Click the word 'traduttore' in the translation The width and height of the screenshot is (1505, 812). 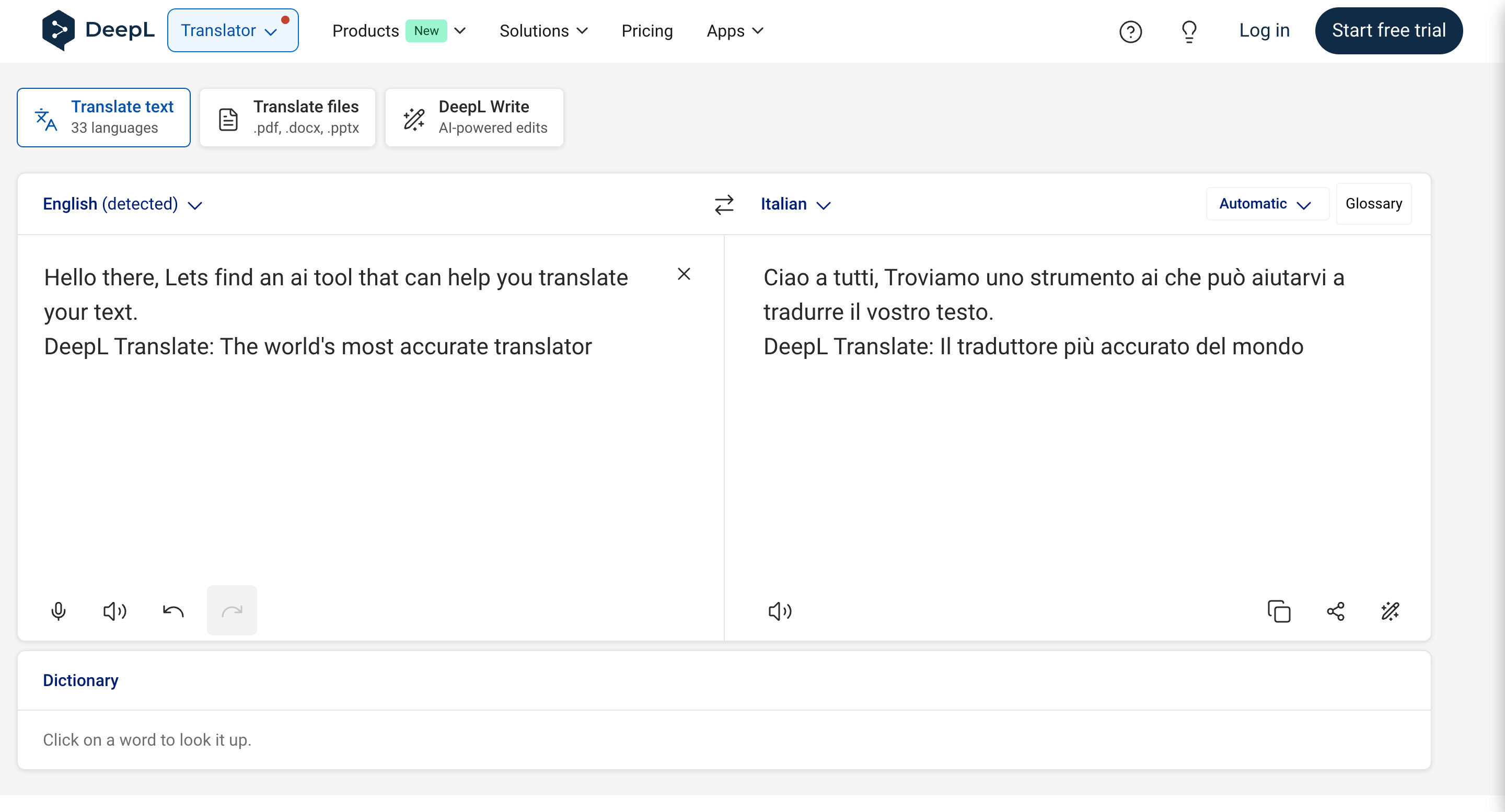1007,346
